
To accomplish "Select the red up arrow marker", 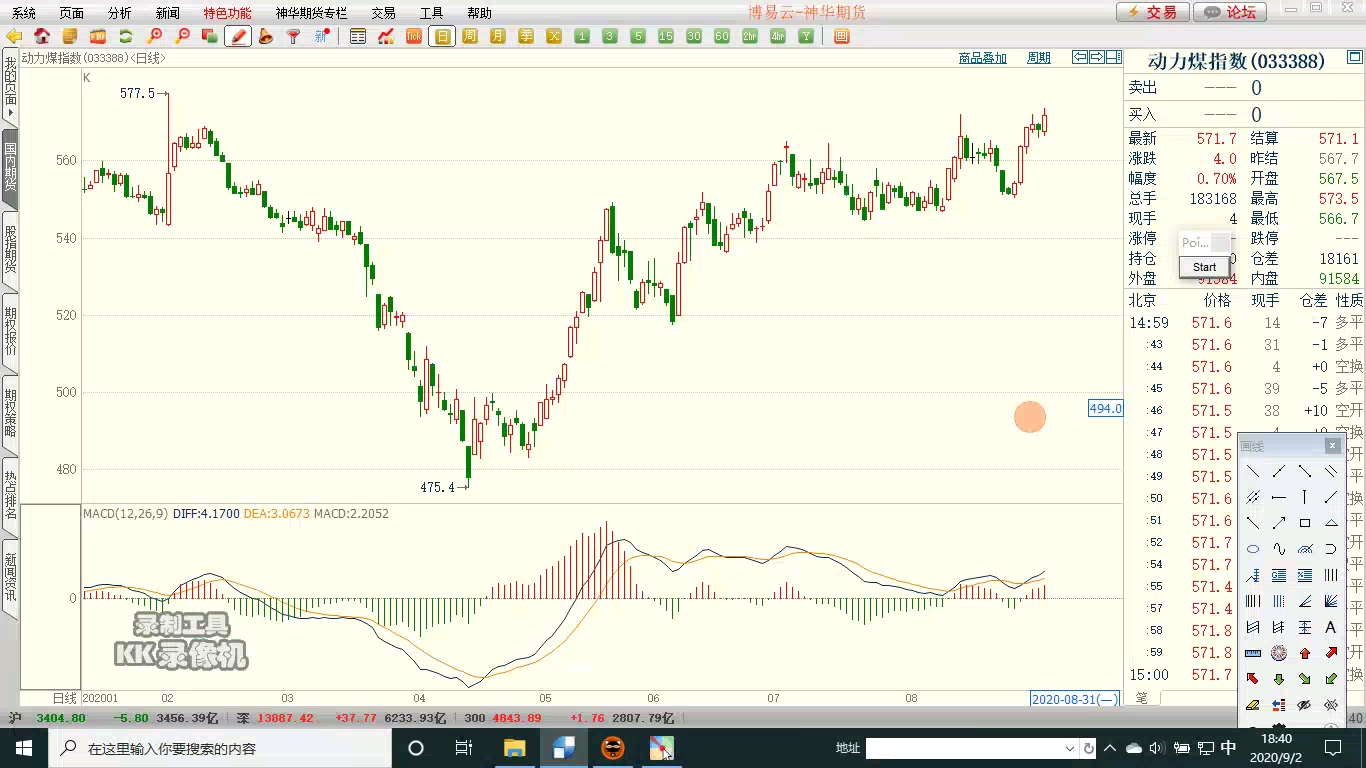I will coord(1305,653).
